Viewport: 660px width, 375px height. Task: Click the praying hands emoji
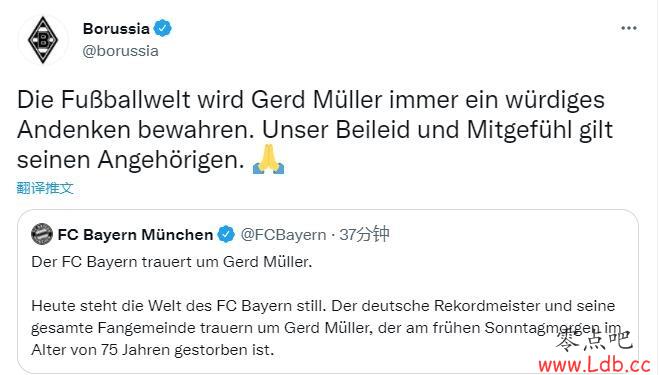pos(269,159)
